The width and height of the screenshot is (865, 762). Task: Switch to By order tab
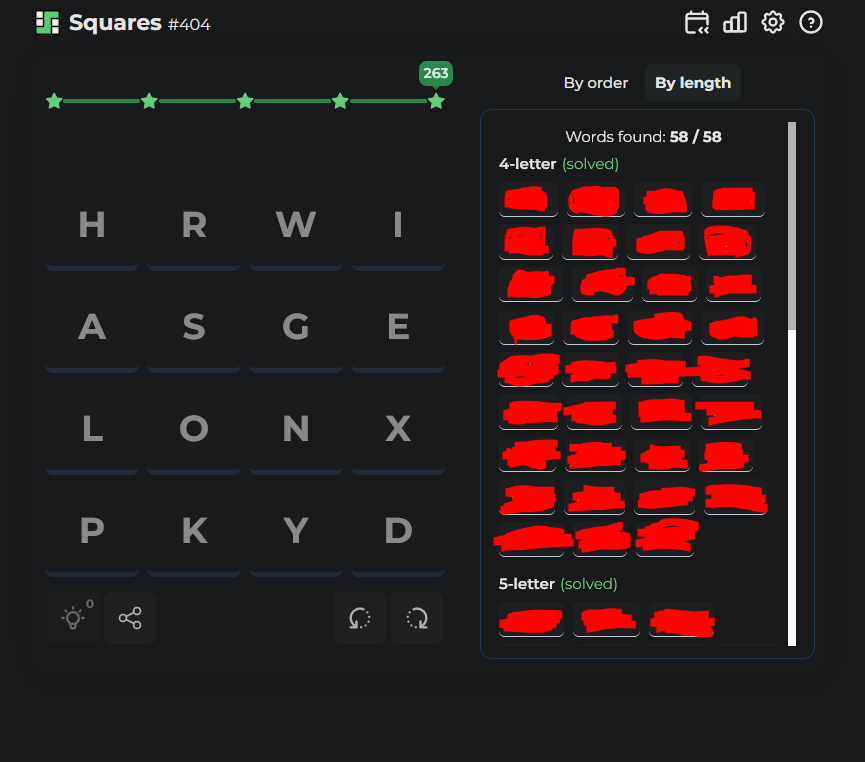pyautogui.click(x=596, y=83)
